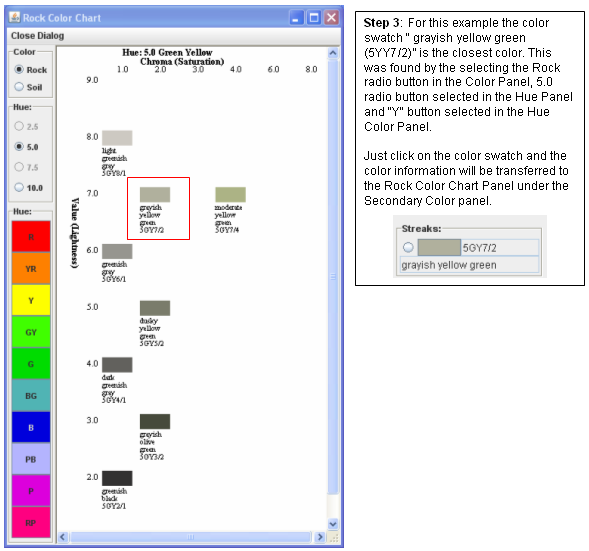Select the pink RP hue button
This screenshot has height=551, width=589.
click(31, 522)
